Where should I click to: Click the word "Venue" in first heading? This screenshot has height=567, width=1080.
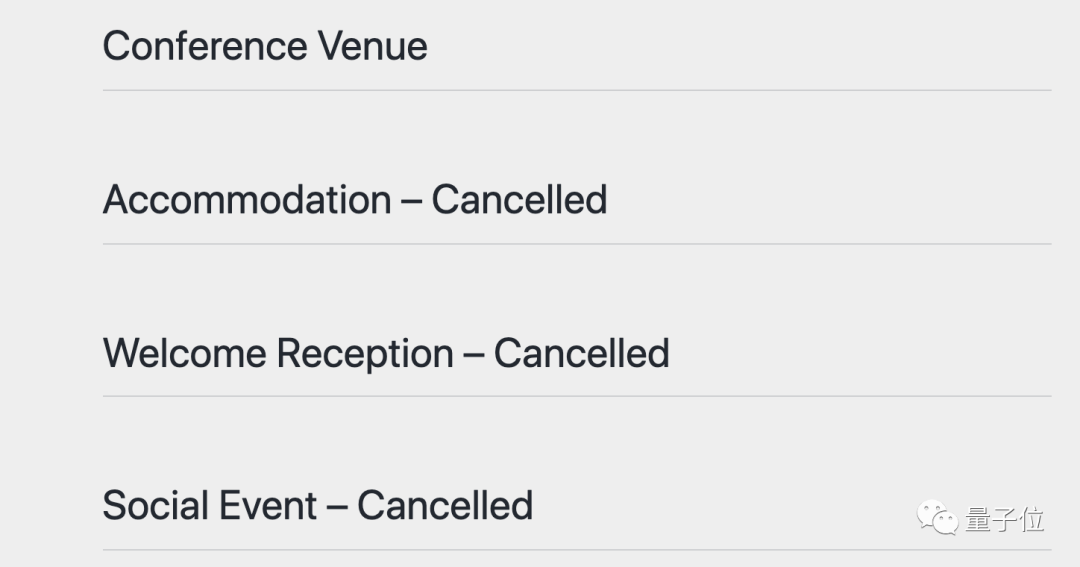pos(372,46)
